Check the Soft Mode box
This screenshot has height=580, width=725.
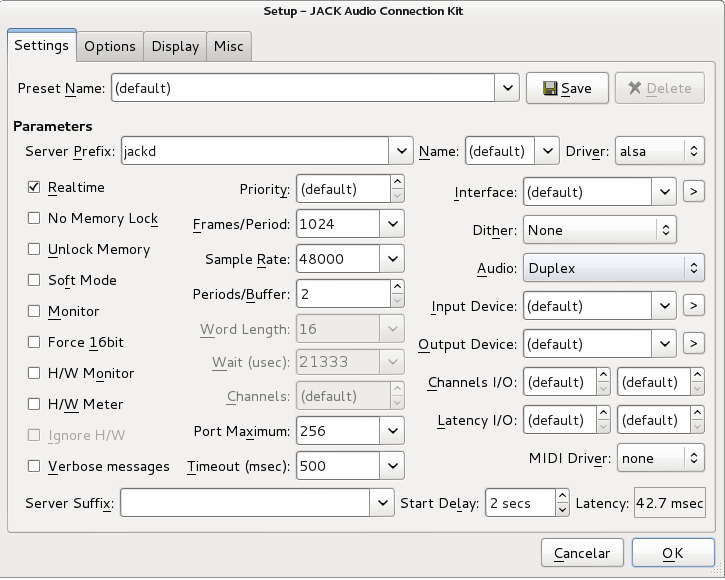(x=34, y=280)
